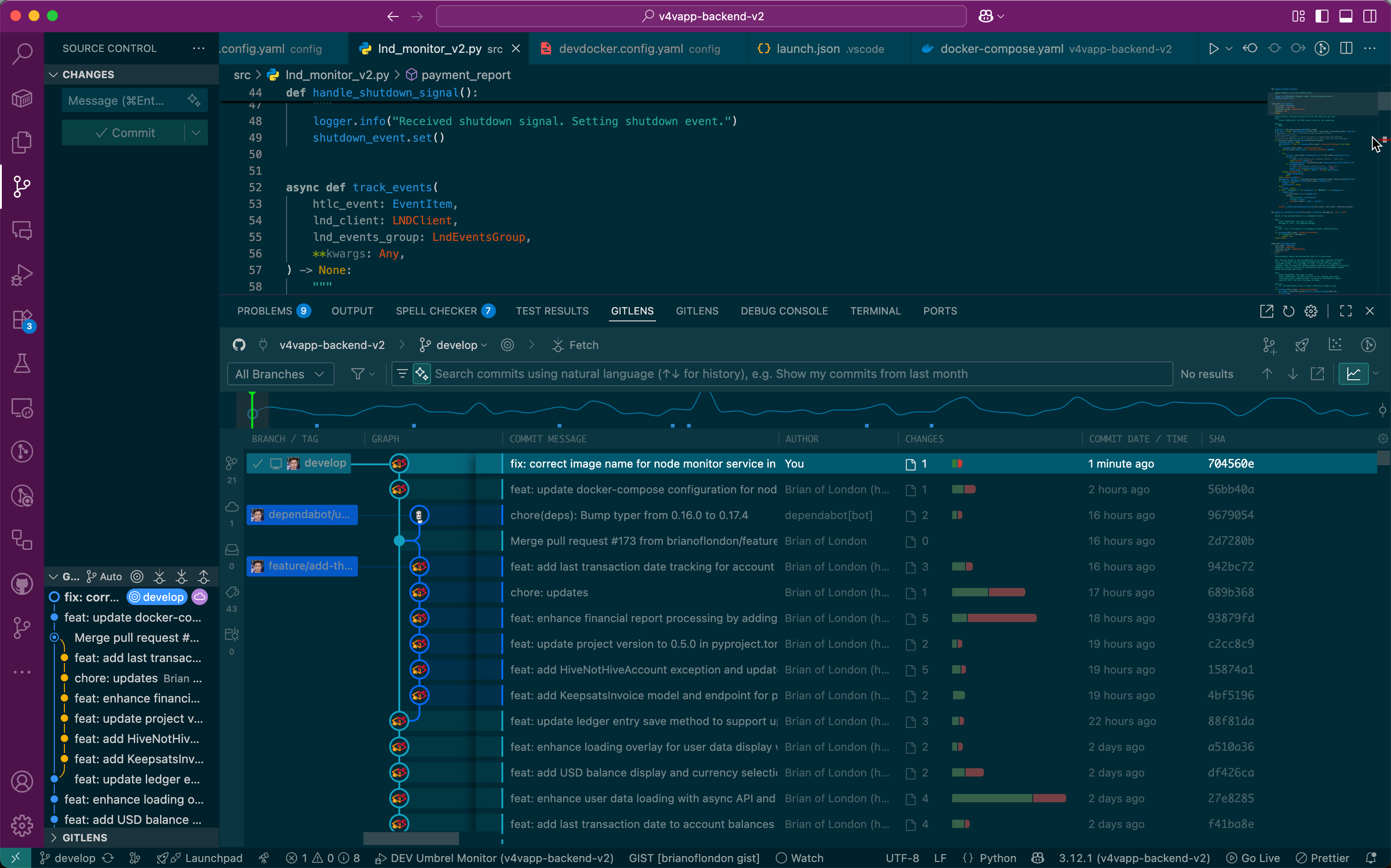Viewport: 1391px width, 868px height.
Task: Open the Testing beaker view
Action: click(x=22, y=363)
